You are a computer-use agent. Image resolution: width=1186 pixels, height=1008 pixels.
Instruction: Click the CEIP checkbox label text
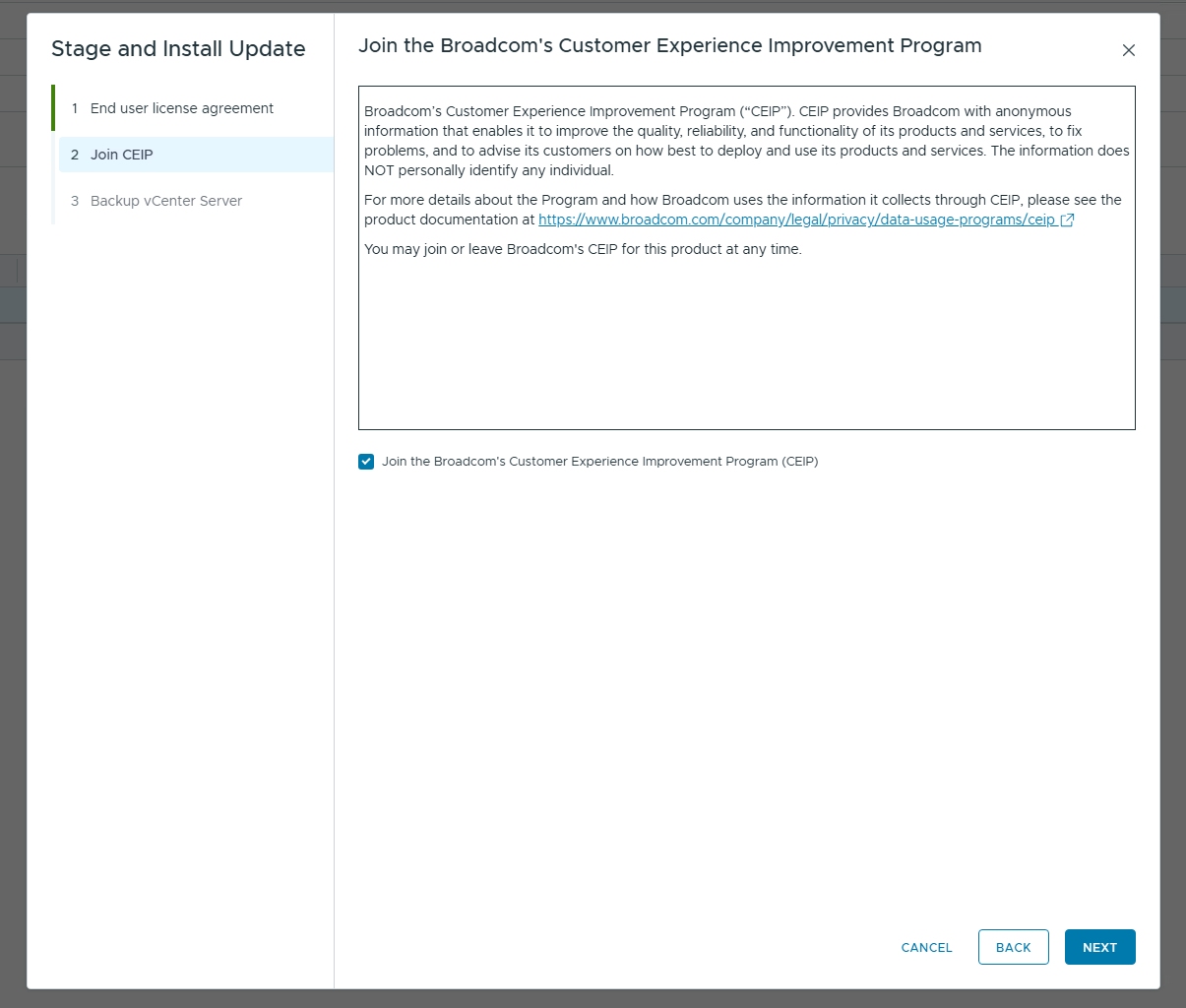click(599, 462)
